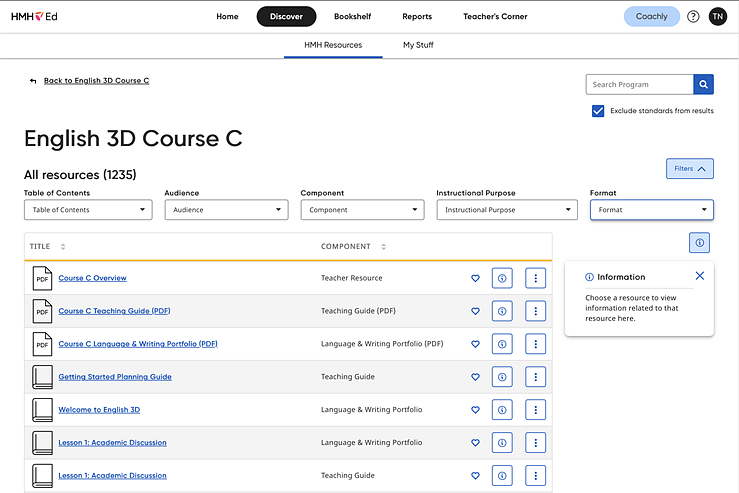Click PDF file icon for Course C Overview
The height and width of the screenshot is (493, 739).
(42, 278)
